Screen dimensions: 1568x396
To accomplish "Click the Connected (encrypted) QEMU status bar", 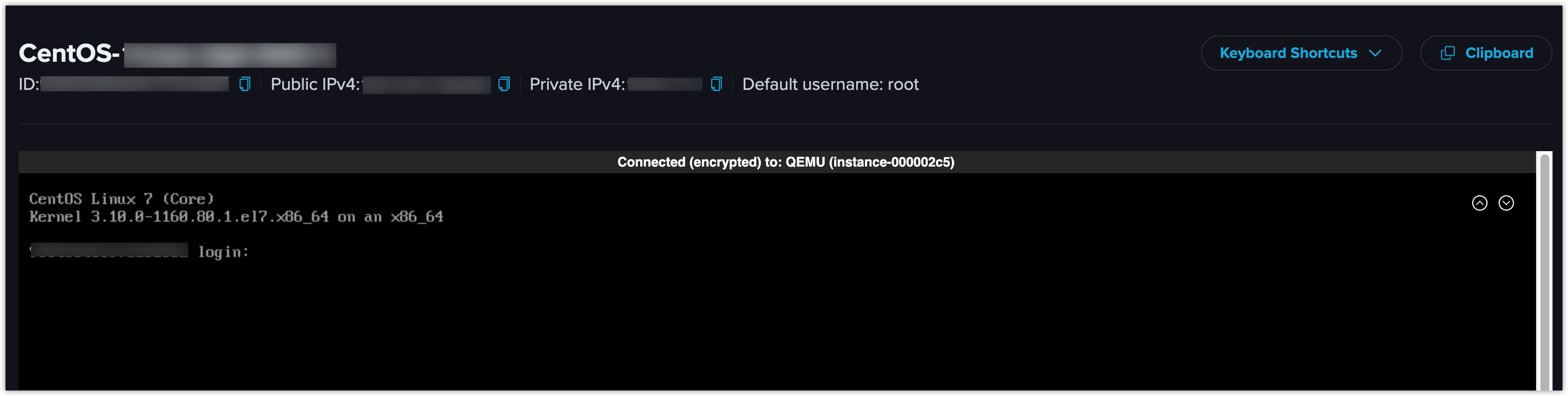I will pyautogui.click(x=777, y=162).
